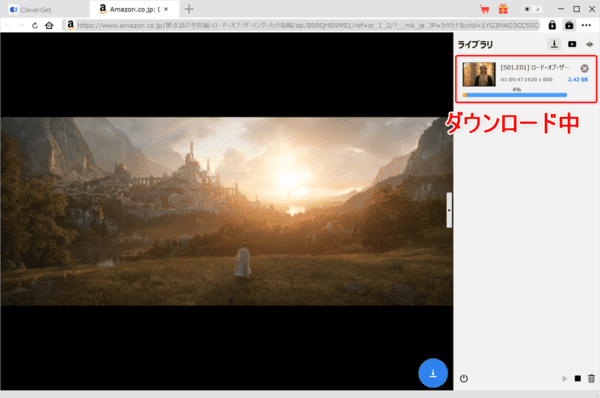This screenshot has width=600, height=398.
Task: Go to the home page
Action: [x=49, y=25]
